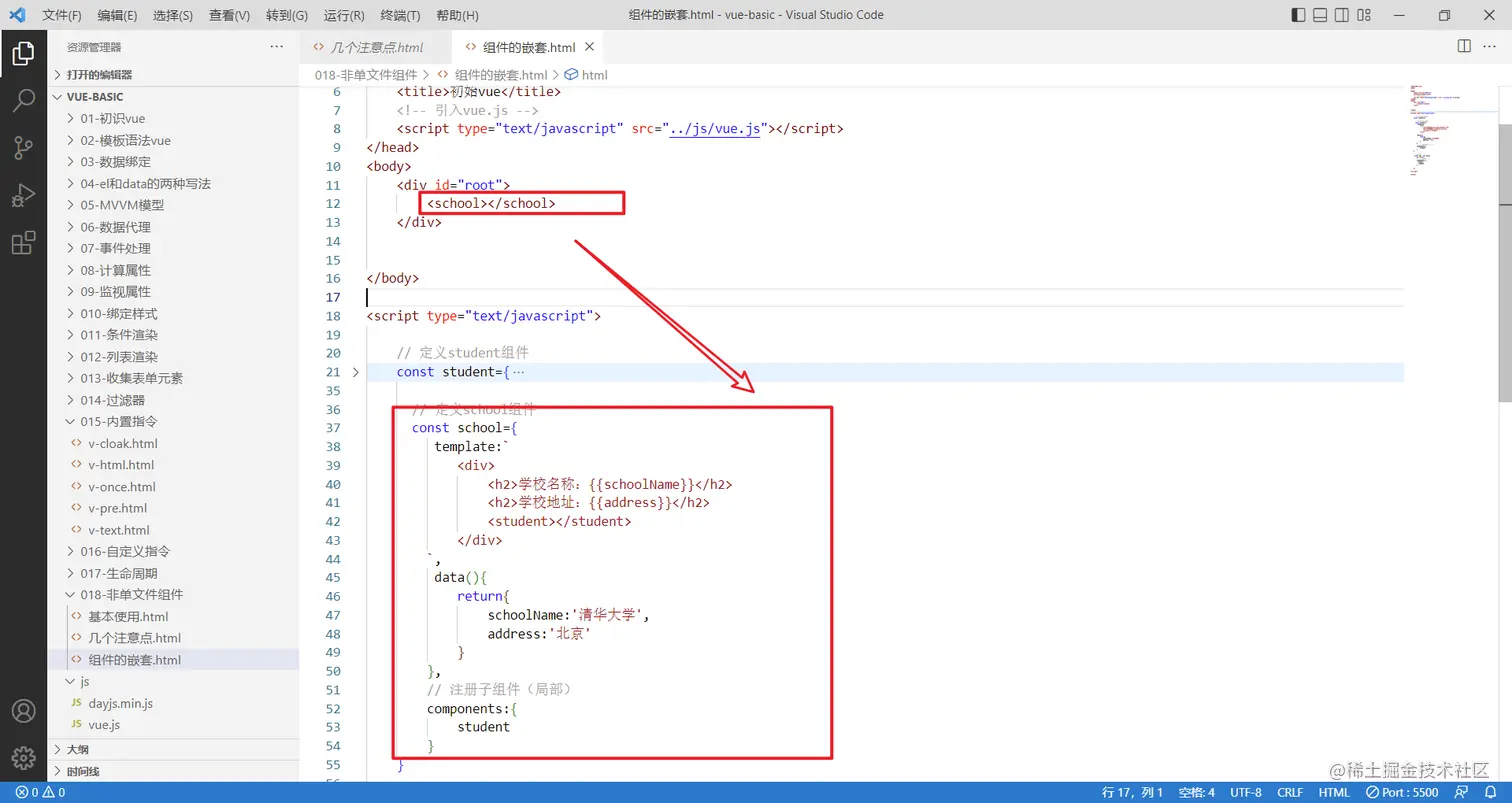Screen dimensions: 1512x803
Task: Click the split editor right icon
Action: pyautogui.click(x=1464, y=46)
